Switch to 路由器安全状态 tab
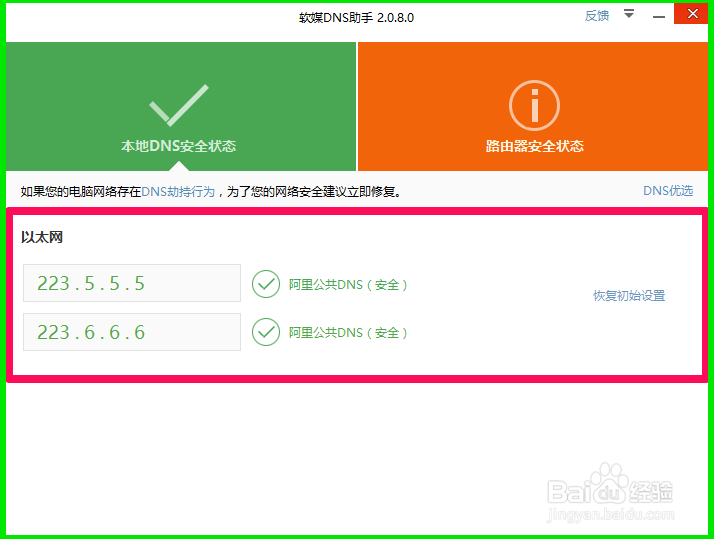 point(533,107)
